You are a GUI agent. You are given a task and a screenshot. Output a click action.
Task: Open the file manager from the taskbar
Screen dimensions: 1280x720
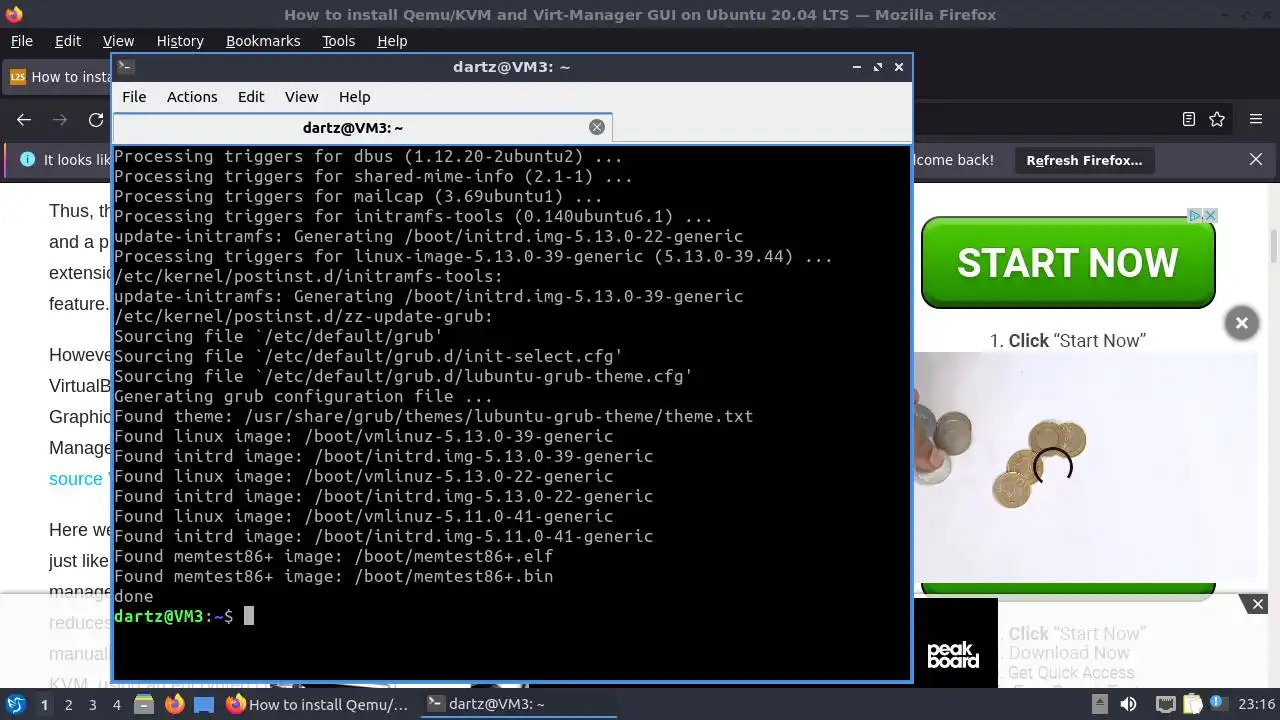click(x=144, y=704)
